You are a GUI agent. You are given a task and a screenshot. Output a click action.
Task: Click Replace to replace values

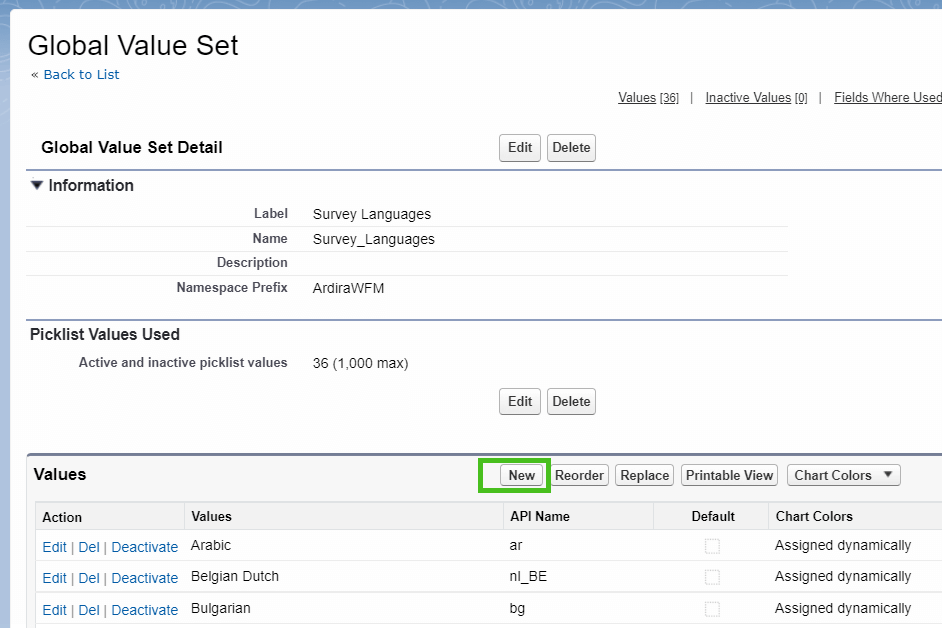pyautogui.click(x=644, y=475)
